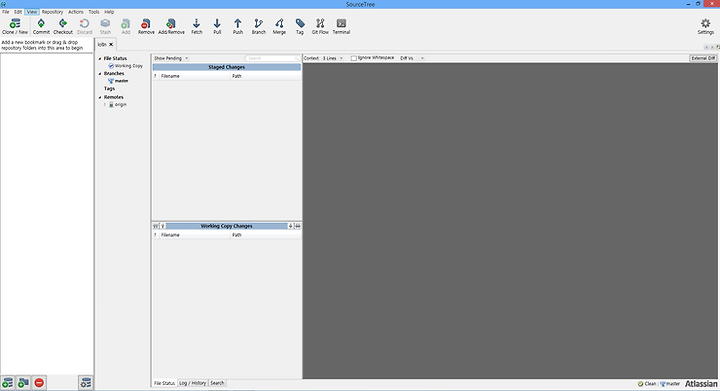Open the File menu
This screenshot has height=391, width=720.
pos(6,12)
